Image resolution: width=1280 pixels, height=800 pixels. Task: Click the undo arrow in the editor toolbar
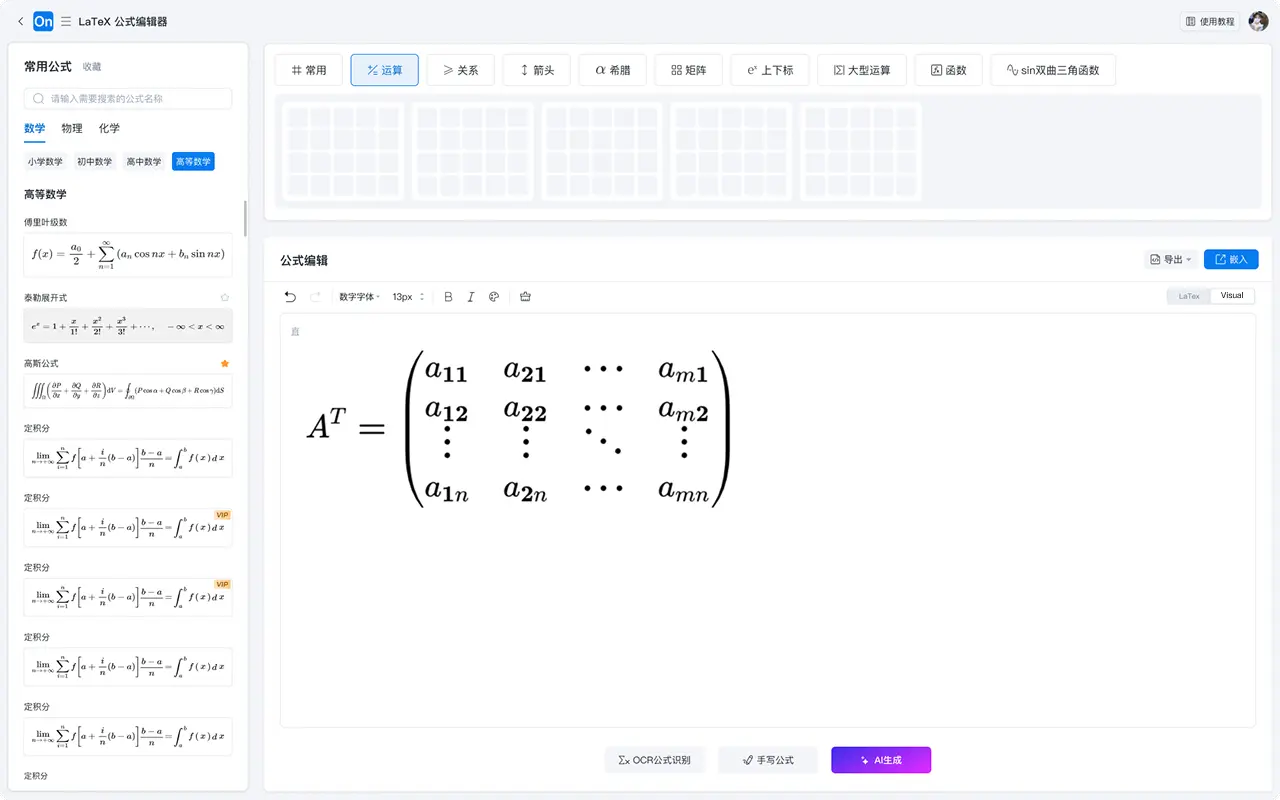click(291, 296)
